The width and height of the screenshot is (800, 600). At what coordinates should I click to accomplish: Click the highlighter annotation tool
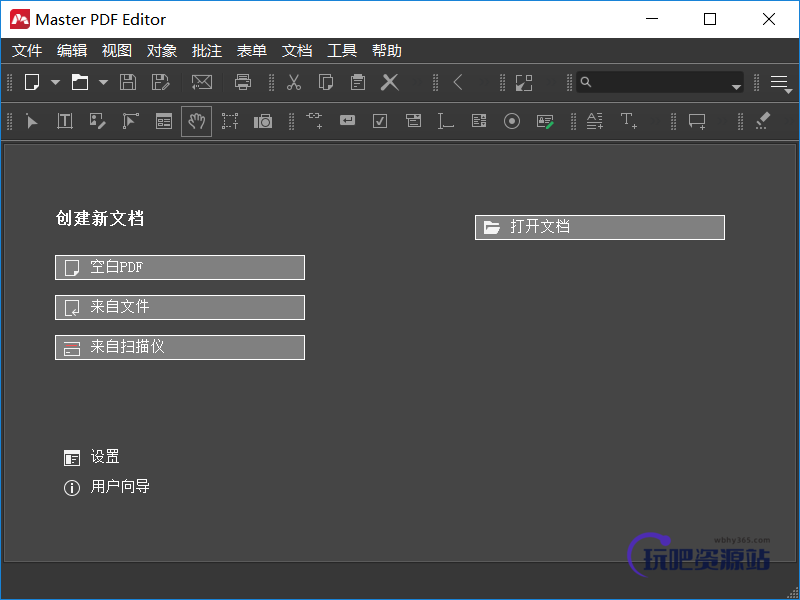tap(763, 121)
